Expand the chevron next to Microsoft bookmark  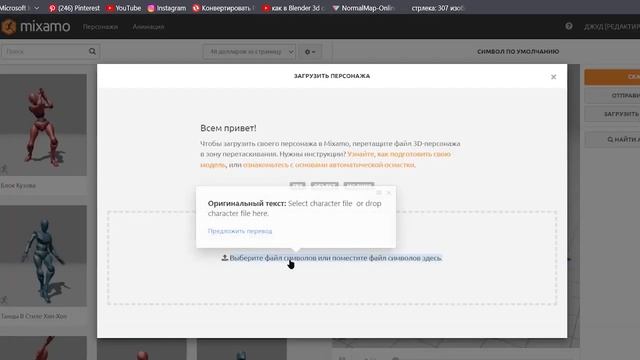pos(36,8)
